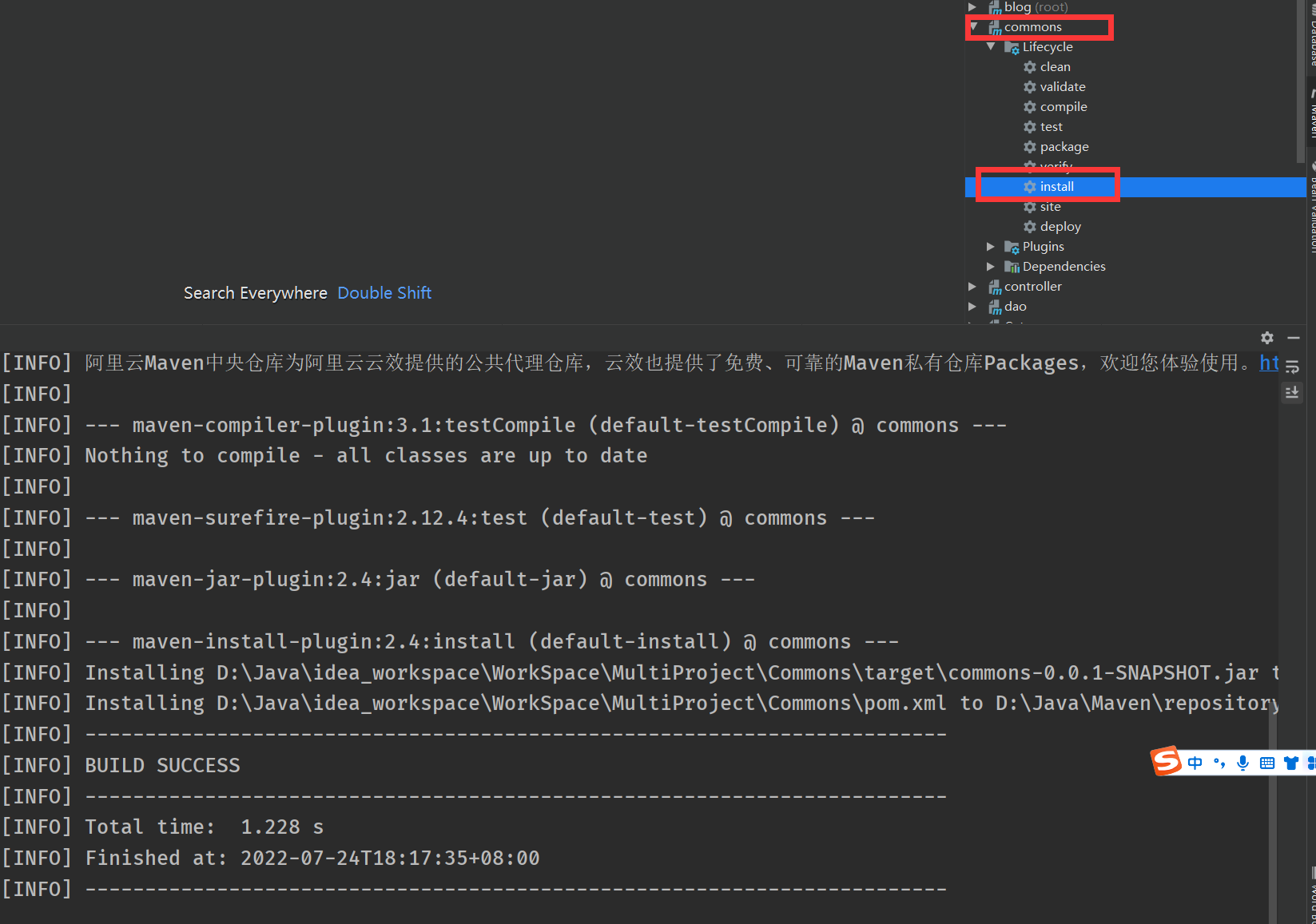Select the clean lifecycle gear icon
Image resolution: width=1316 pixels, height=924 pixels.
pyautogui.click(x=1030, y=67)
